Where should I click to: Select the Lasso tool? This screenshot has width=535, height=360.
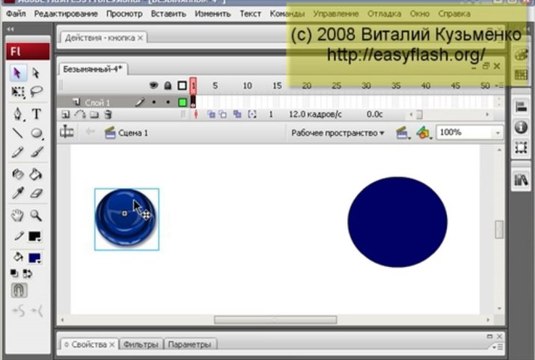[36, 91]
